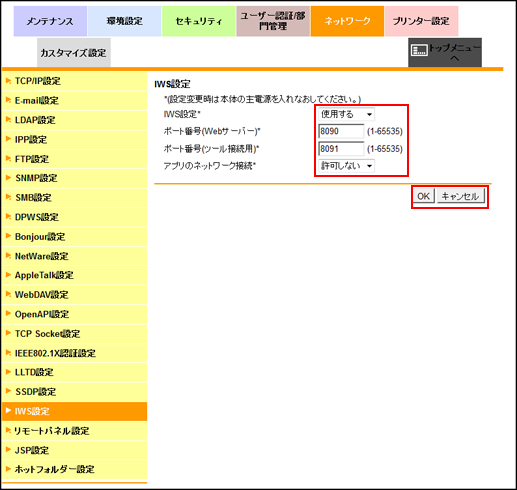Click the OK button
Image resolution: width=517 pixels, height=490 pixels.
pos(423,196)
